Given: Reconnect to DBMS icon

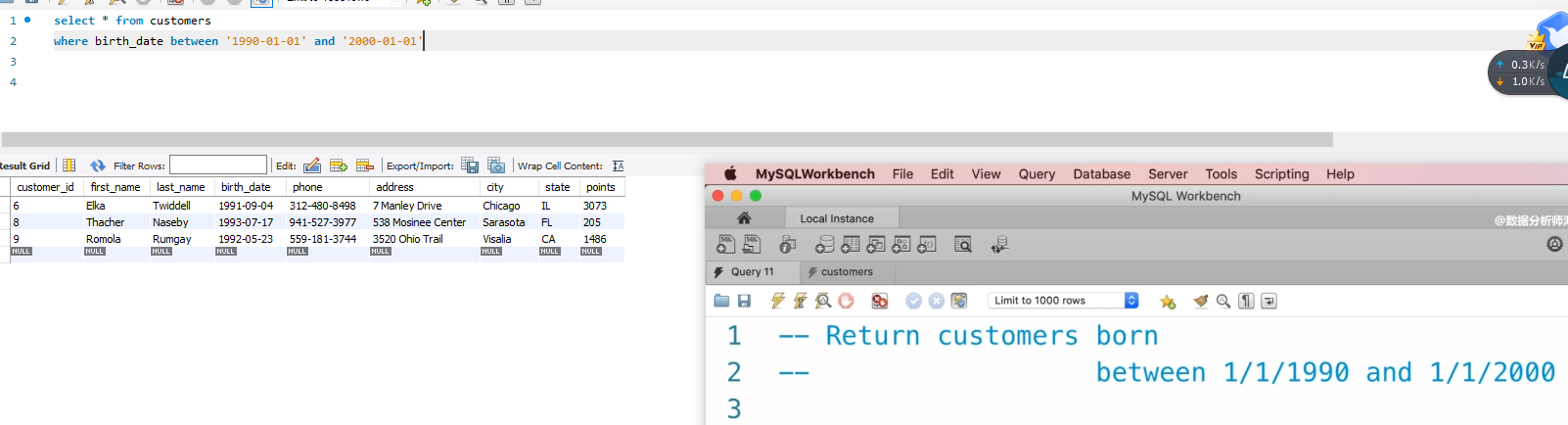Looking at the screenshot, I should click(999, 245).
